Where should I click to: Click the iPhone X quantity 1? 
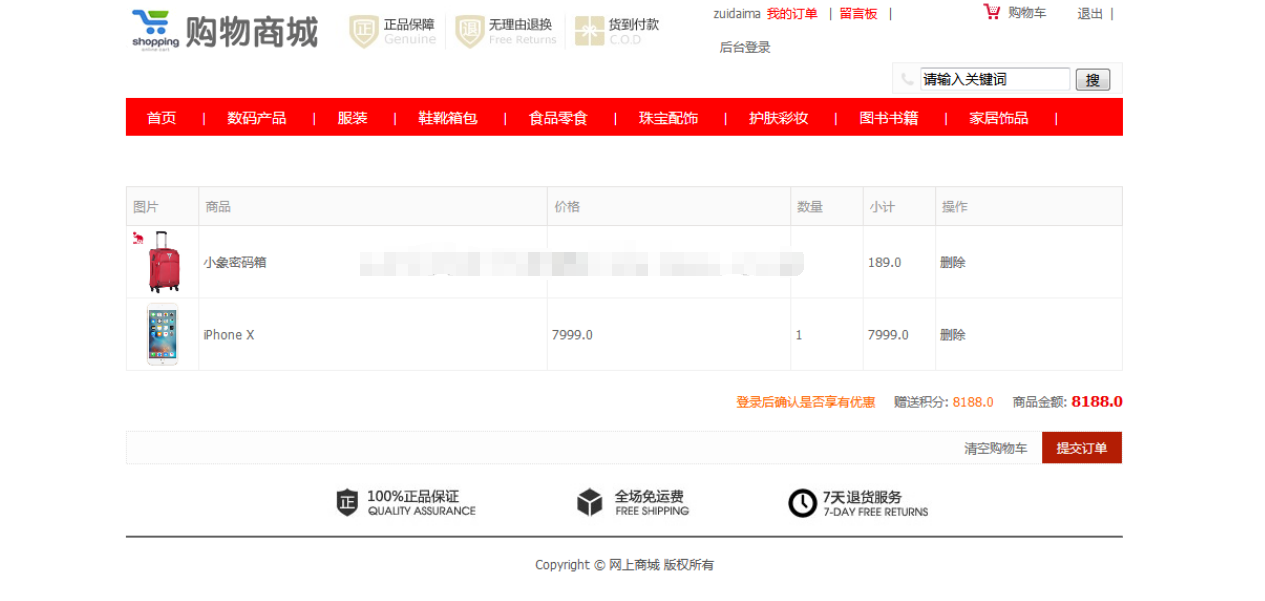click(799, 335)
